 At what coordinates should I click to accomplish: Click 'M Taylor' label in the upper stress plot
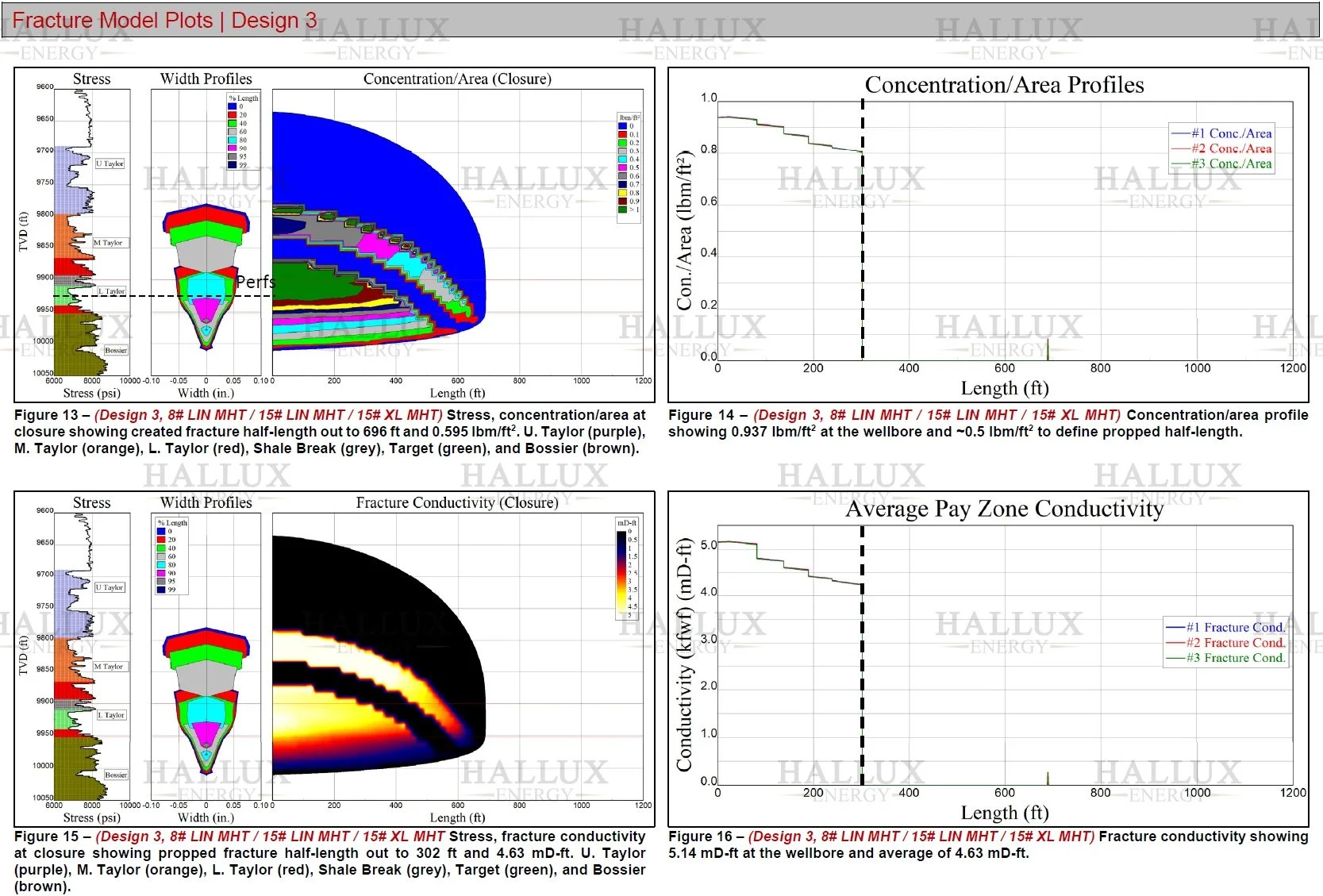(109, 243)
